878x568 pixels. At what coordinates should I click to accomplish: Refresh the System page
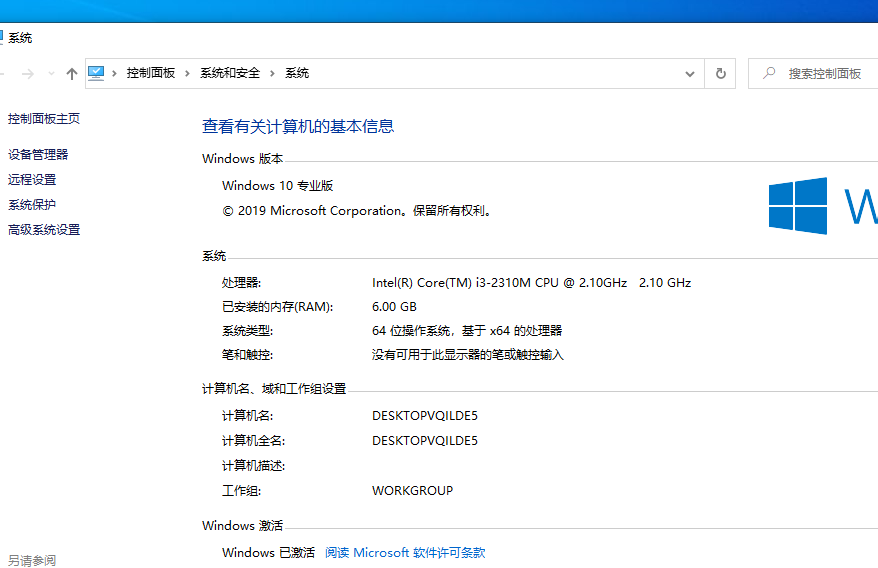point(721,73)
